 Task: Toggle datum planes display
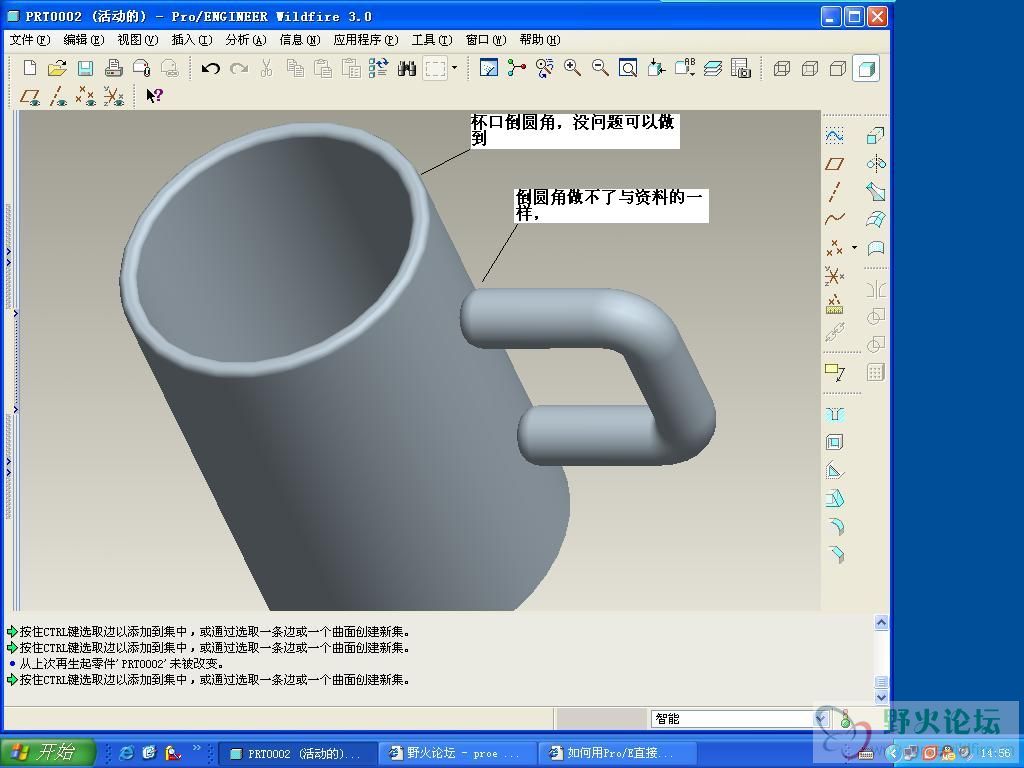coord(30,97)
